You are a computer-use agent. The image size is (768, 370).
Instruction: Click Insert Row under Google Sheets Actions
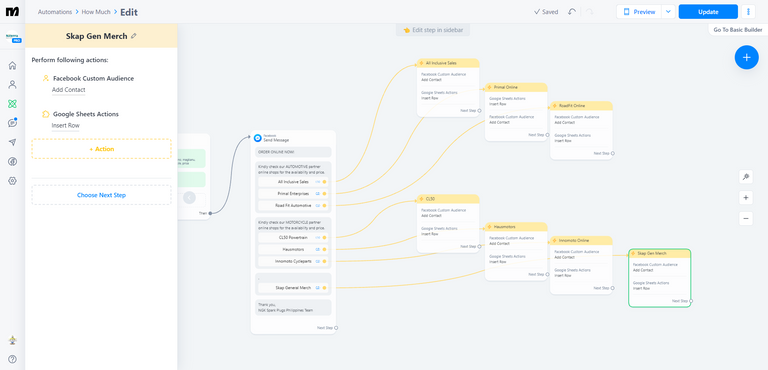pos(66,125)
